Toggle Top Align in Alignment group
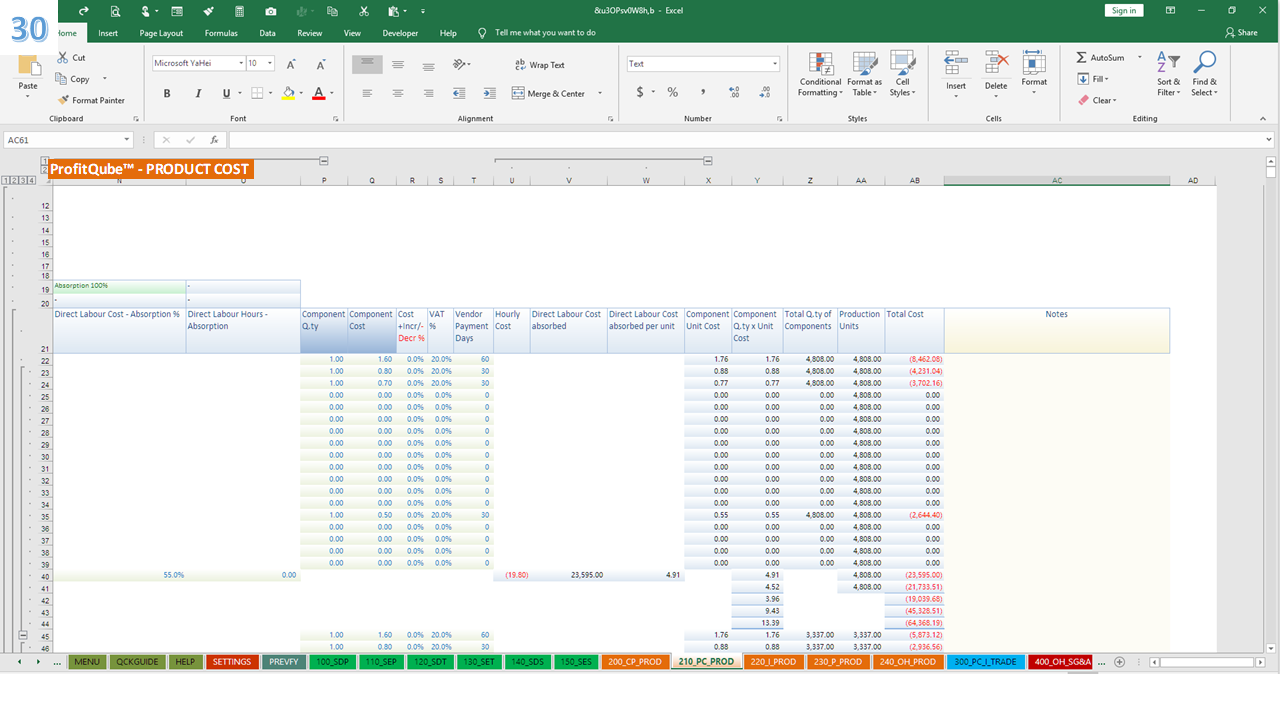This screenshot has height=720, width=1280. tap(367, 64)
